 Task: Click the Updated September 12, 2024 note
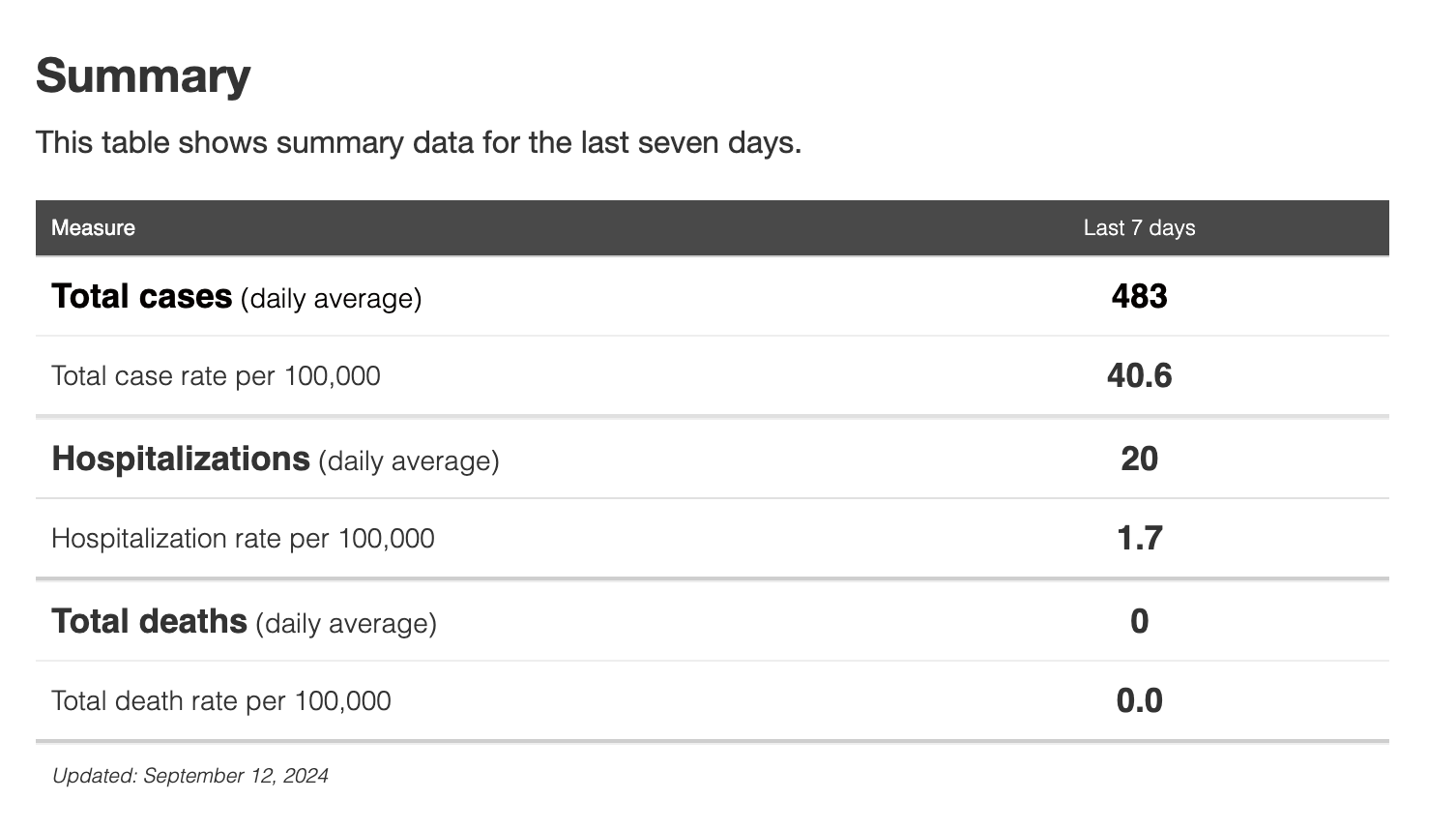tap(190, 776)
